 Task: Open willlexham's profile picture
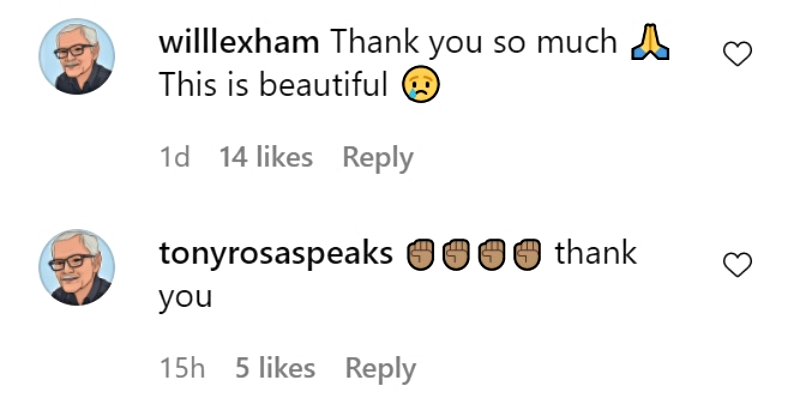click(77, 56)
